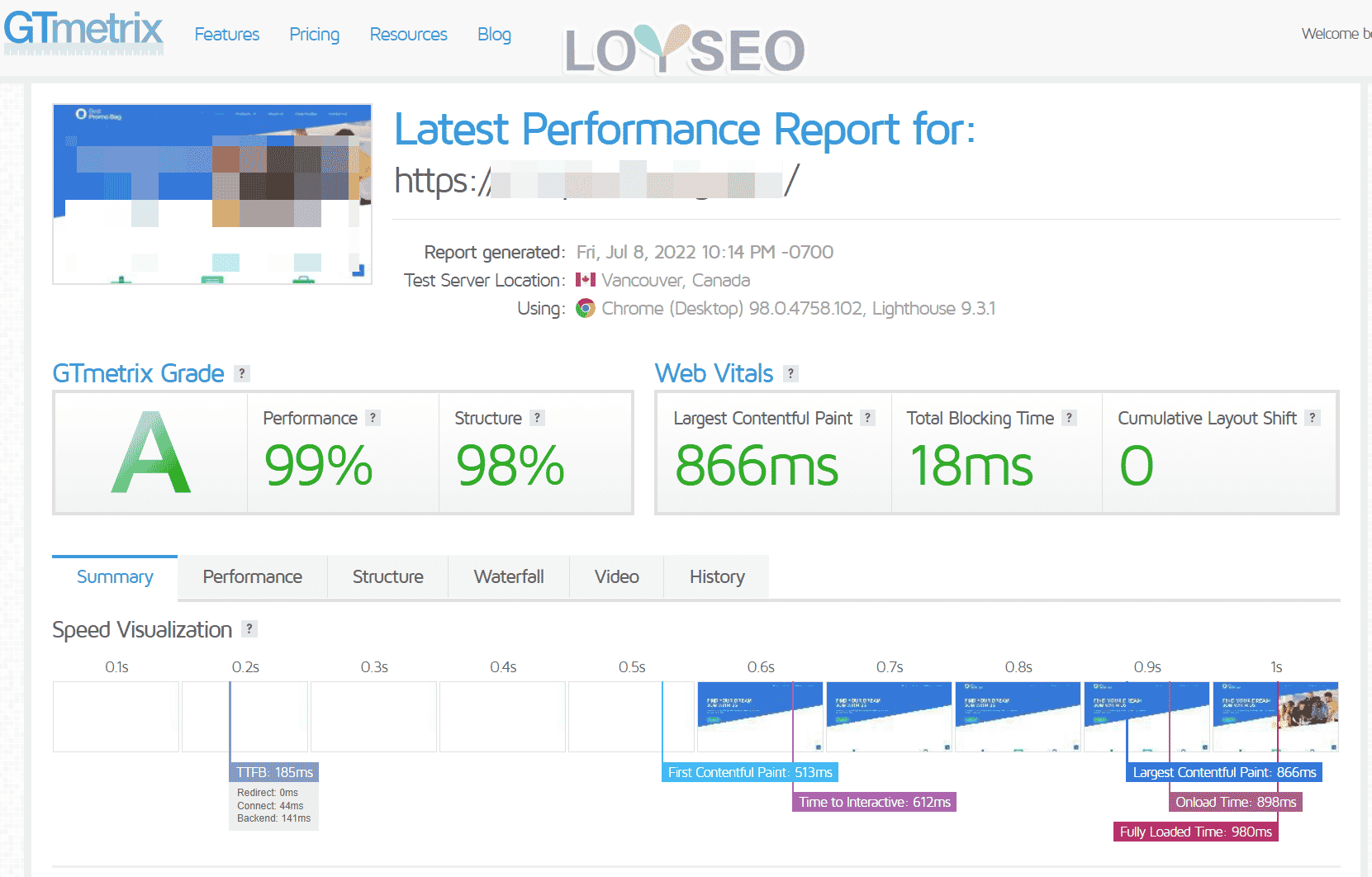This screenshot has height=877, width=1372.
Task: Click the Redirect: 0ms detail
Action: [268, 793]
